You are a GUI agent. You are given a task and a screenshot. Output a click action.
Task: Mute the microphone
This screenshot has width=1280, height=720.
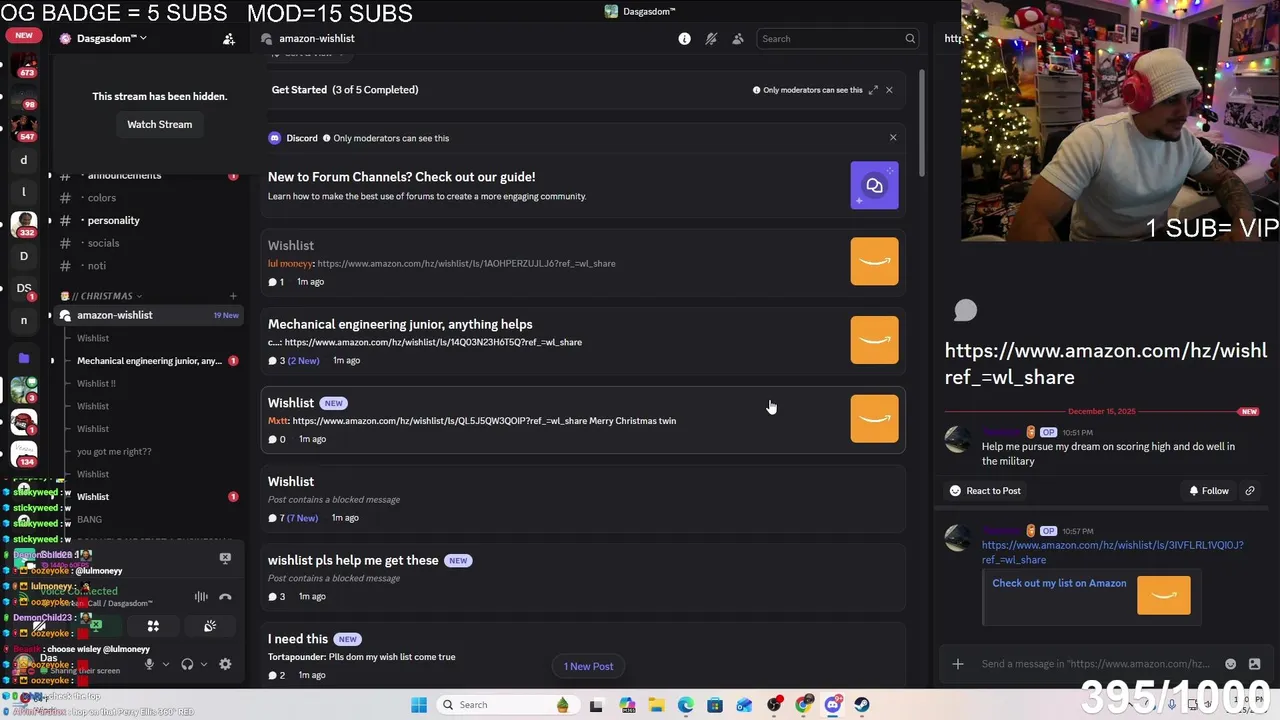click(x=149, y=664)
